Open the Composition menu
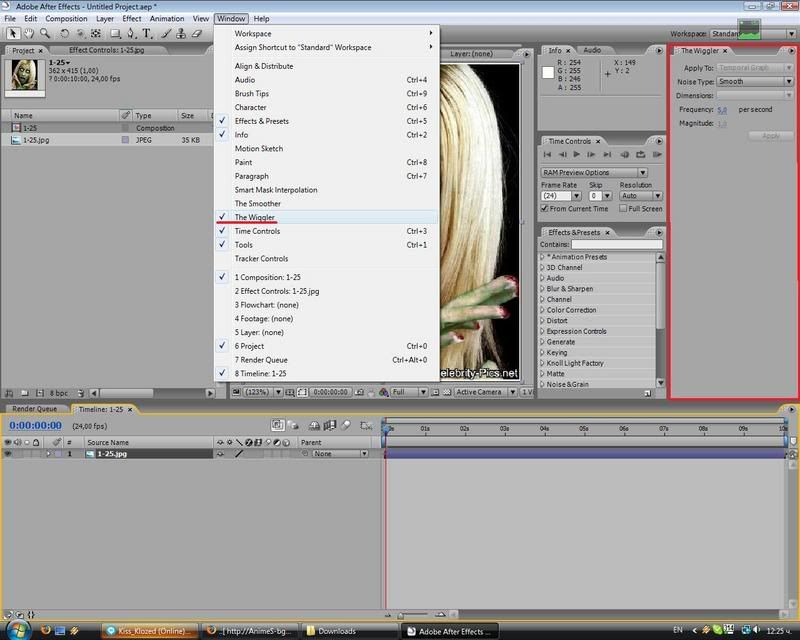800x640 pixels. click(x=66, y=19)
